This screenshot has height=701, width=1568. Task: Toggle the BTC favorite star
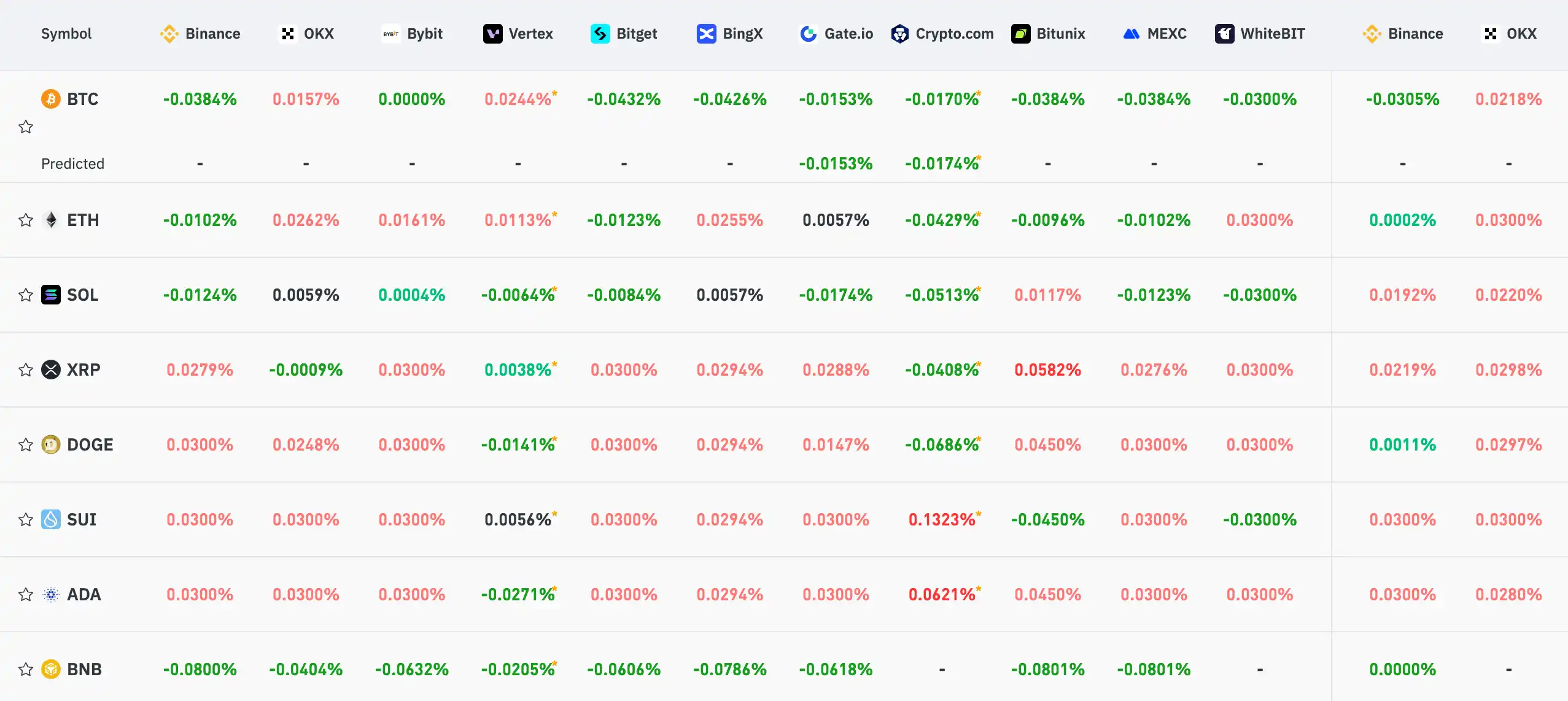pyautogui.click(x=25, y=127)
